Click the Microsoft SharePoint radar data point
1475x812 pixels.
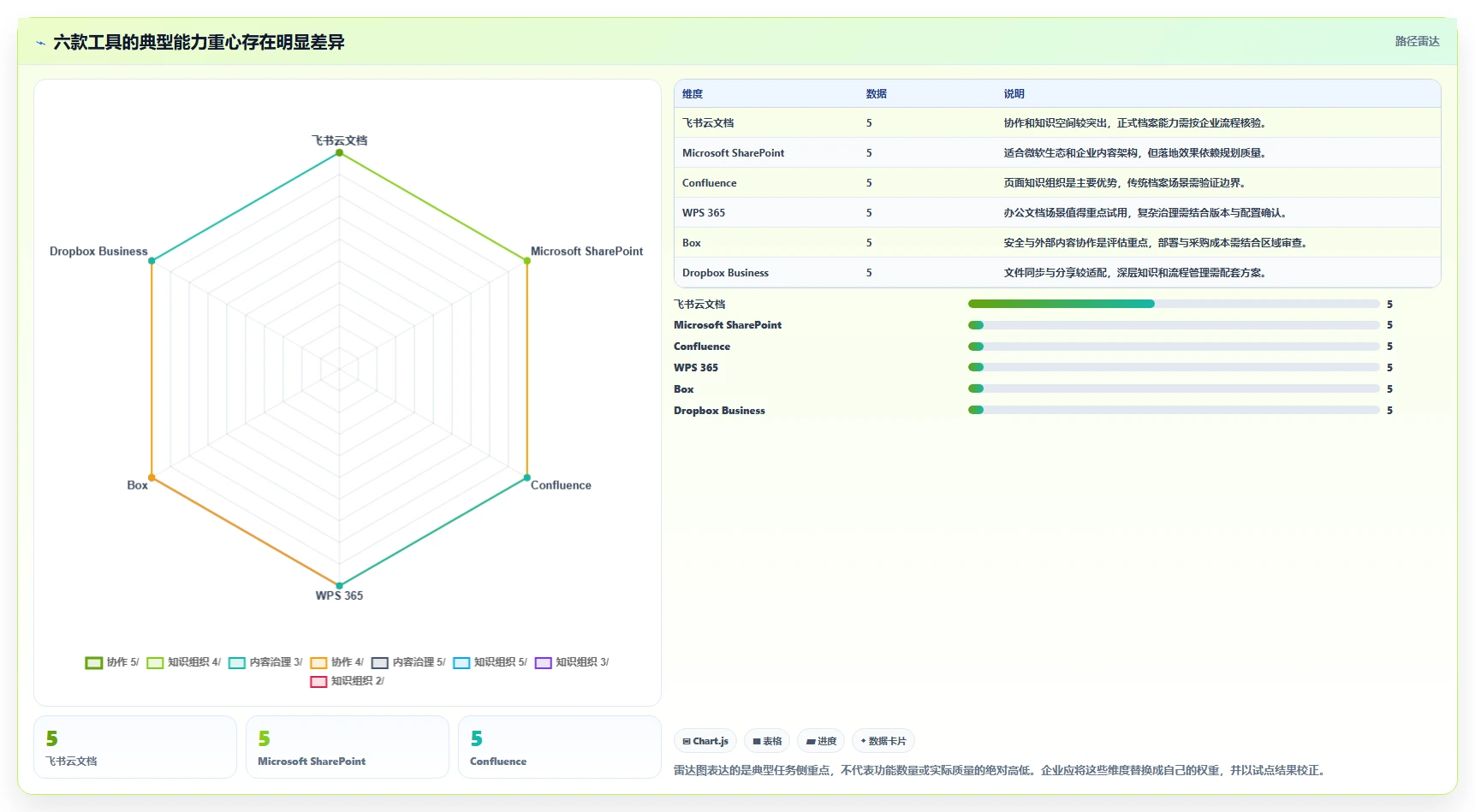(x=527, y=261)
